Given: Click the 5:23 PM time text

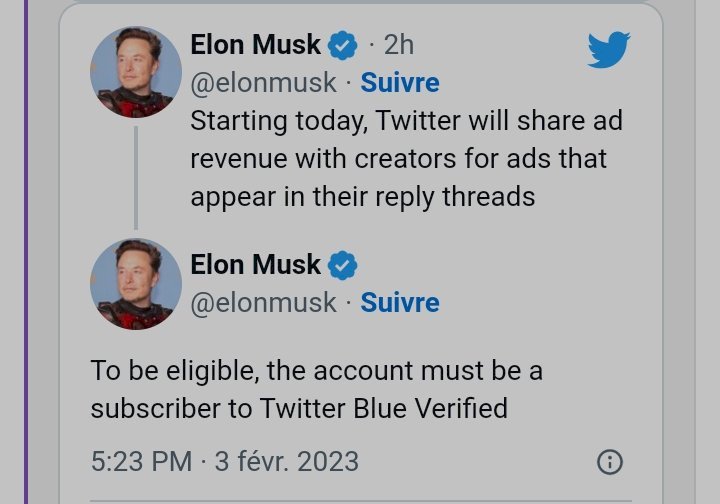Looking at the screenshot, I should (141, 462).
